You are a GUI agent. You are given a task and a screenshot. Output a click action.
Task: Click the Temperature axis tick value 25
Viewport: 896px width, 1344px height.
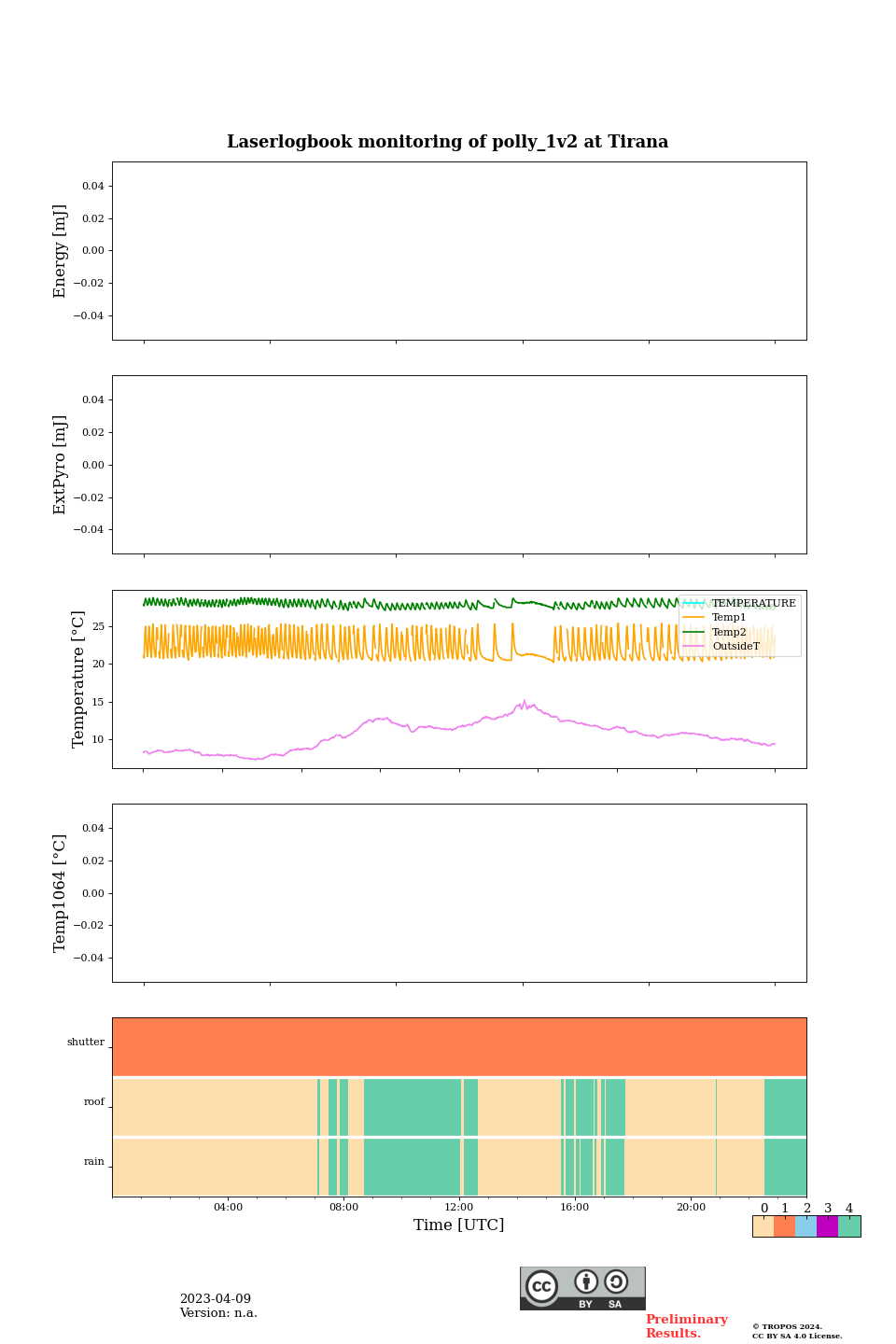(98, 626)
